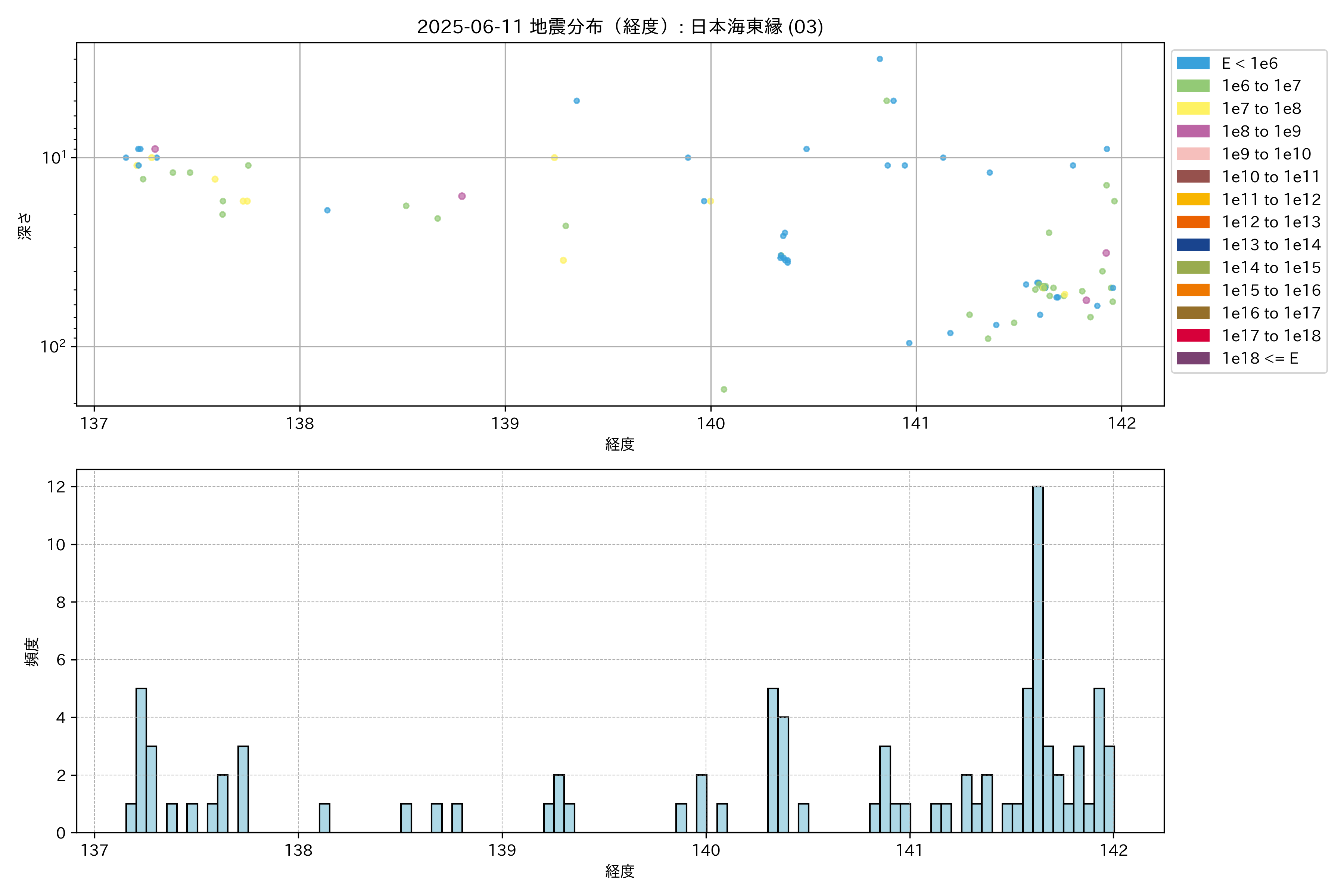Click the 1e11 to 1e12 legend label text
The image size is (1344, 896).
click(1271, 199)
